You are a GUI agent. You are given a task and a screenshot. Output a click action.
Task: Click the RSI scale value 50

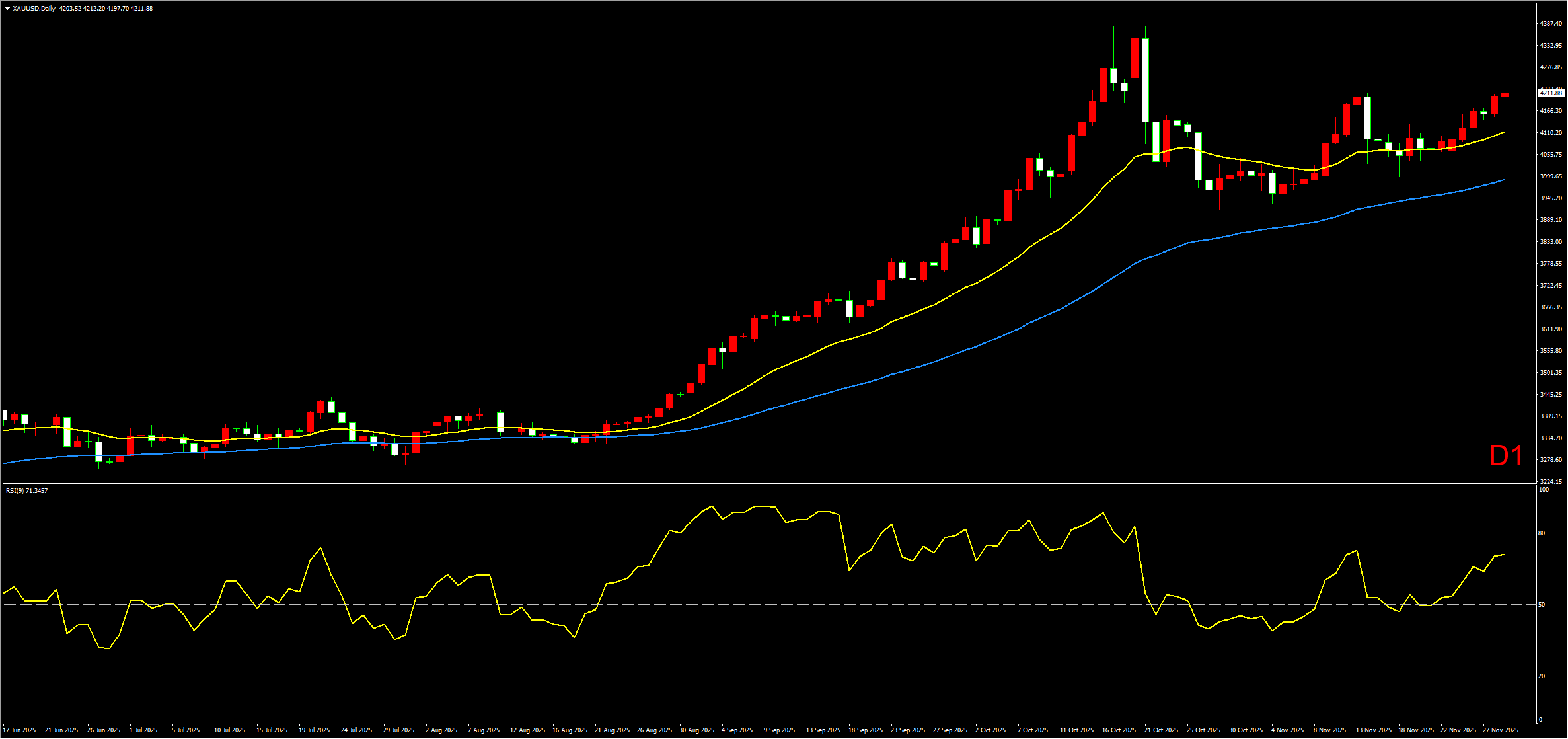[x=1542, y=605]
